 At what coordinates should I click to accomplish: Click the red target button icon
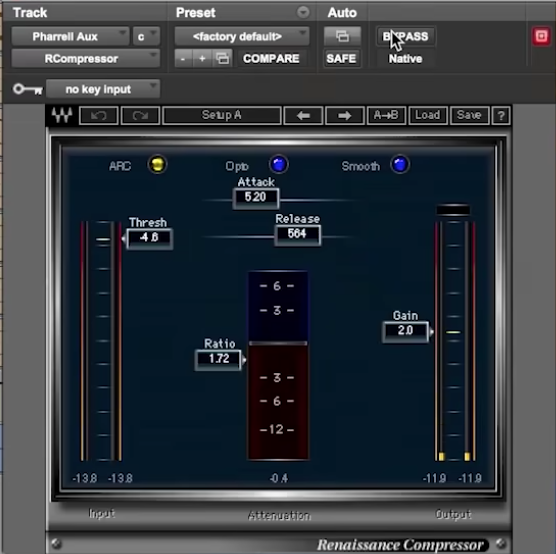[x=541, y=36]
